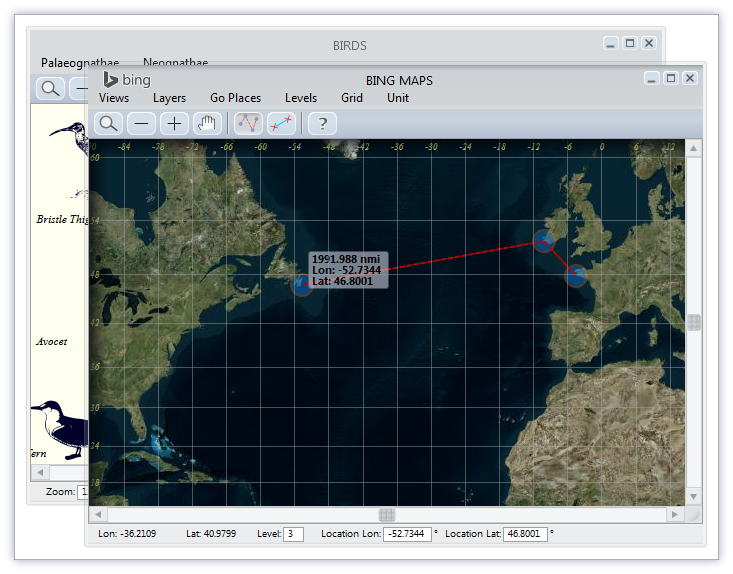This screenshot has height=574, width=733.
Task: Click the Lat: 40.9799 status readout
Action: point(211,534)
